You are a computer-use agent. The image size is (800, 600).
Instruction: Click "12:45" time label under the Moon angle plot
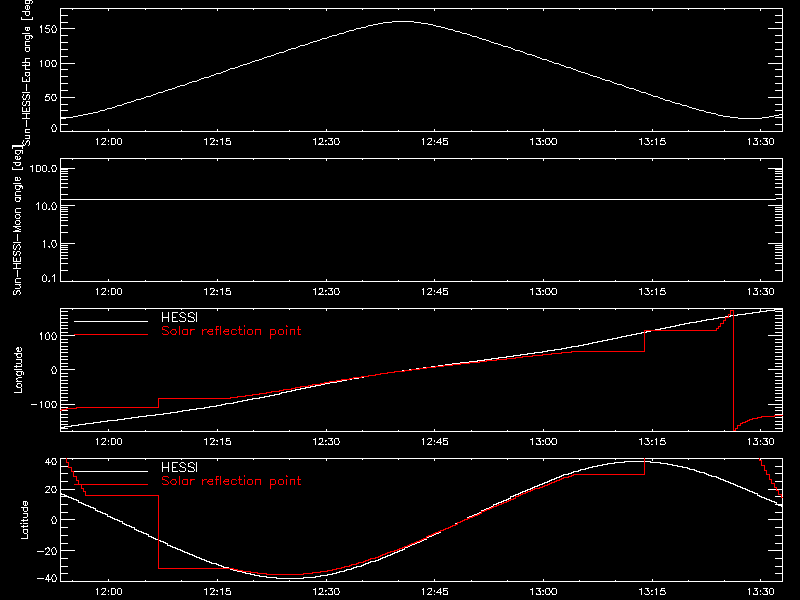(435, 292)
